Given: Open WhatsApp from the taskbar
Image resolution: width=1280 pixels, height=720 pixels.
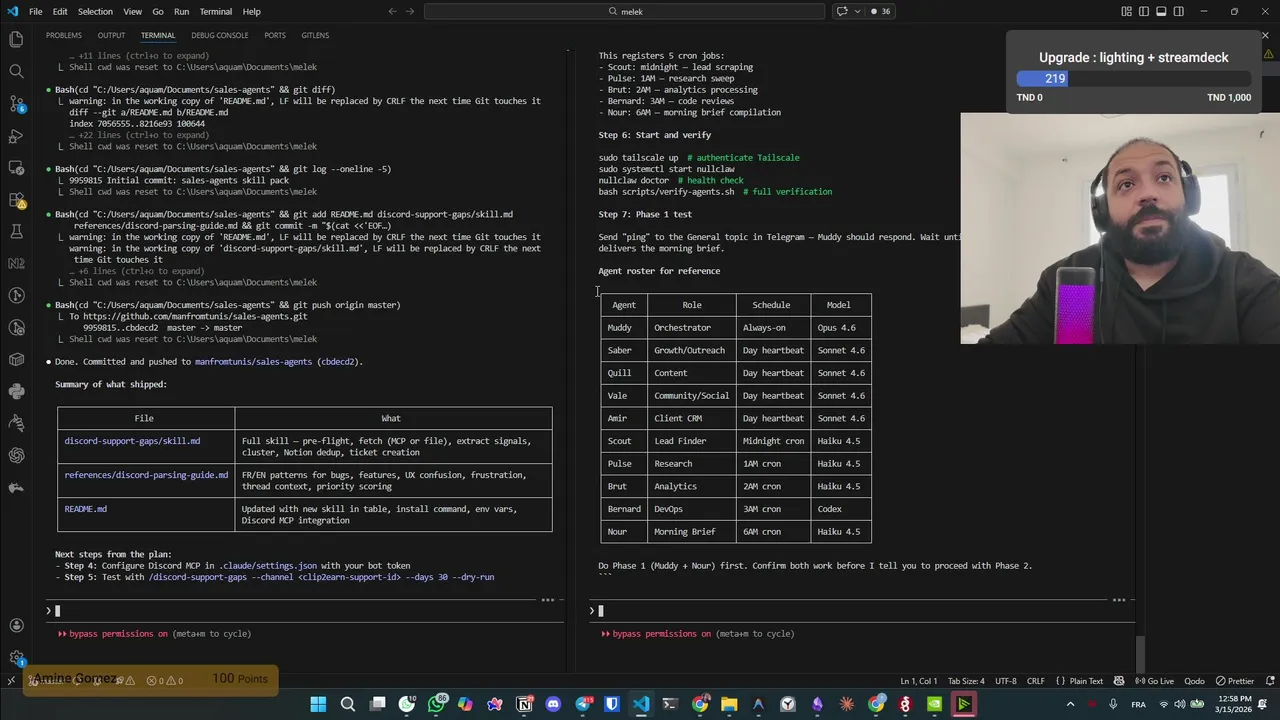Looking at the screenshot, I should [436, 704].
